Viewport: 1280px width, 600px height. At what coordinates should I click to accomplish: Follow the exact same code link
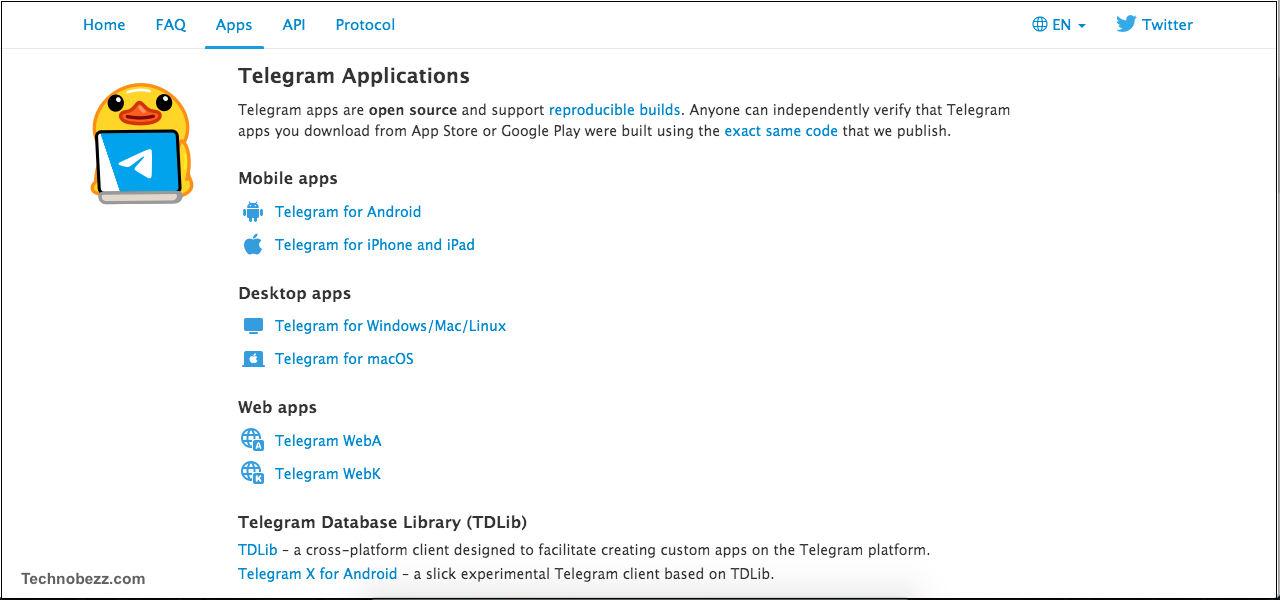781,131
